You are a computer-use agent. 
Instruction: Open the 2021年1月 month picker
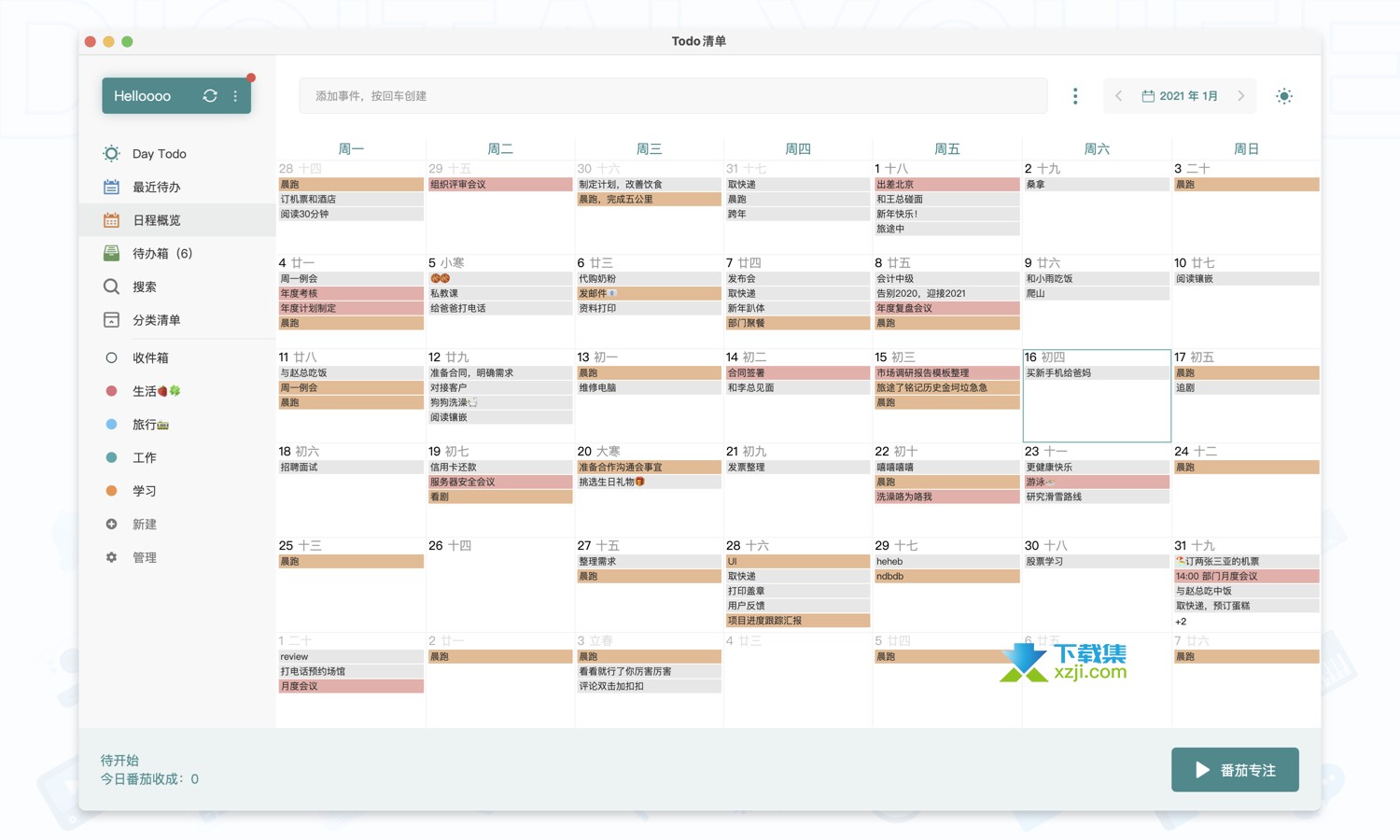pyautogui.click(x=1181, y=96)
